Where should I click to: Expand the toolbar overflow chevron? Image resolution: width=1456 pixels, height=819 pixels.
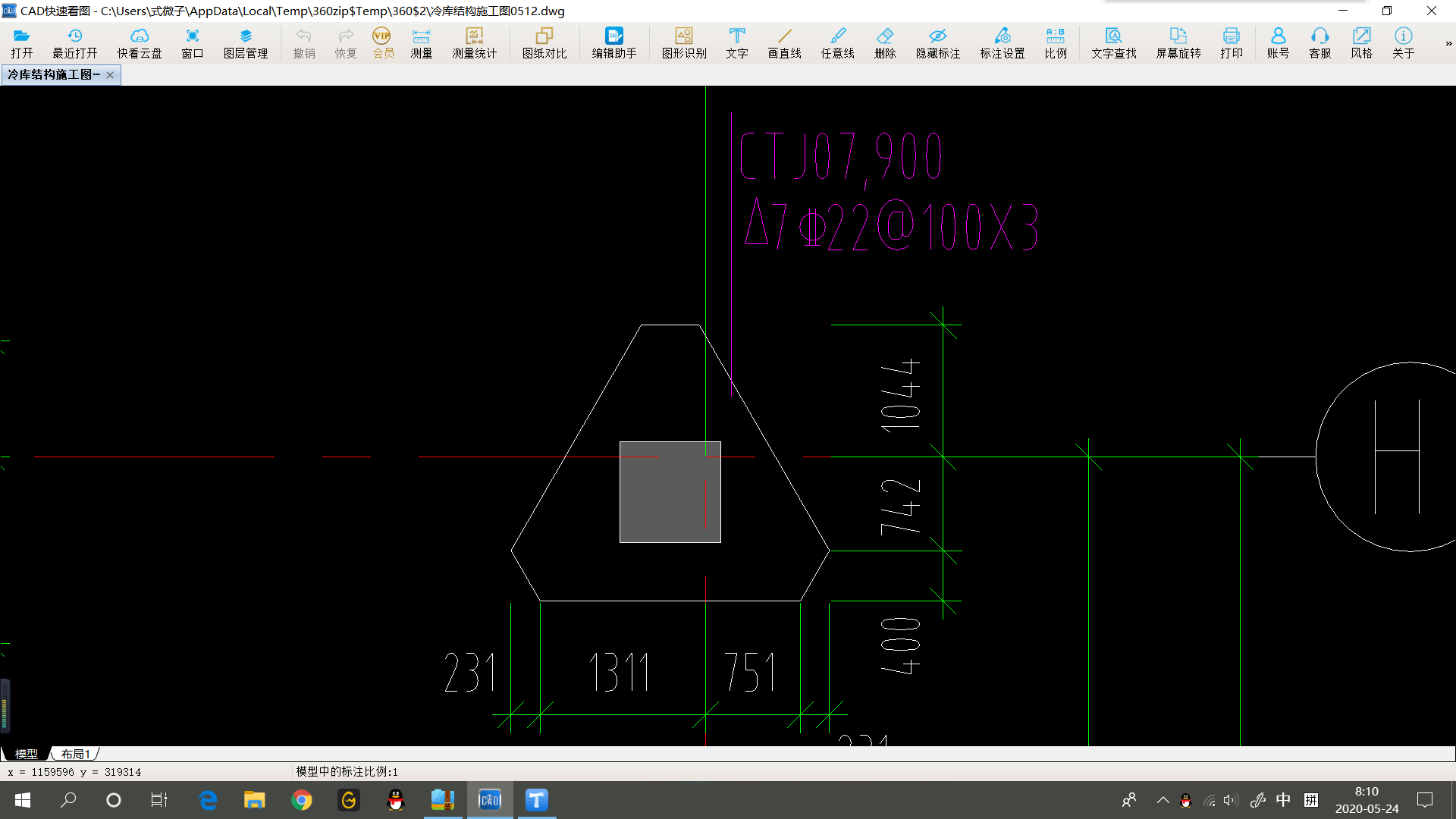coord(1448,43)
